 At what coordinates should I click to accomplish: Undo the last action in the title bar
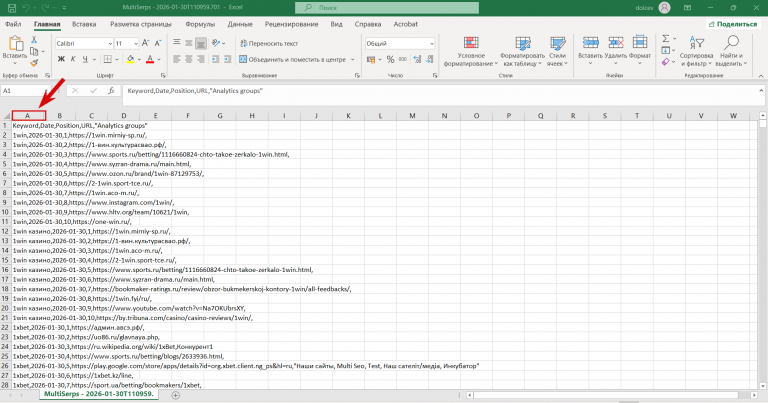[x=26, y=8]
